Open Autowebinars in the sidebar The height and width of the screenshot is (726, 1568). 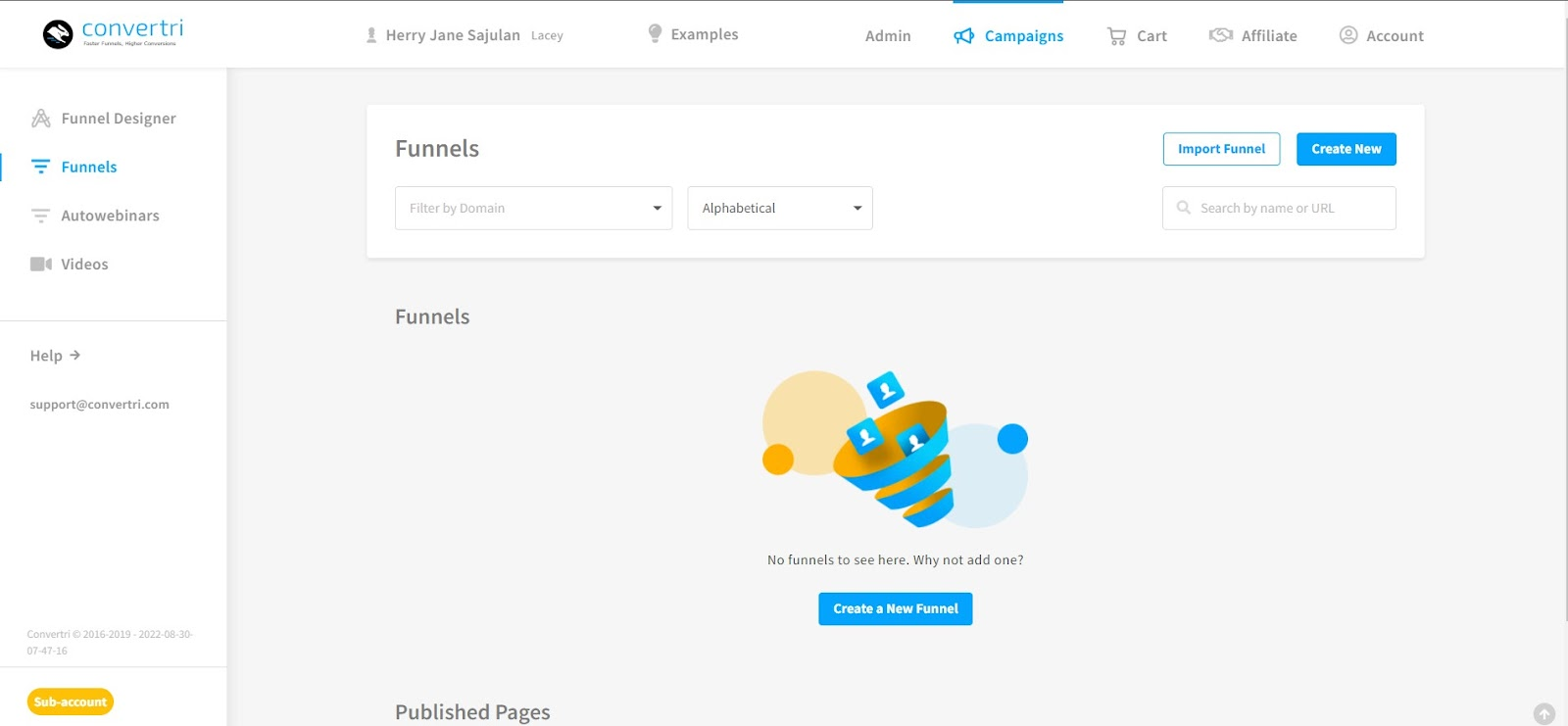tap(110, 216)
